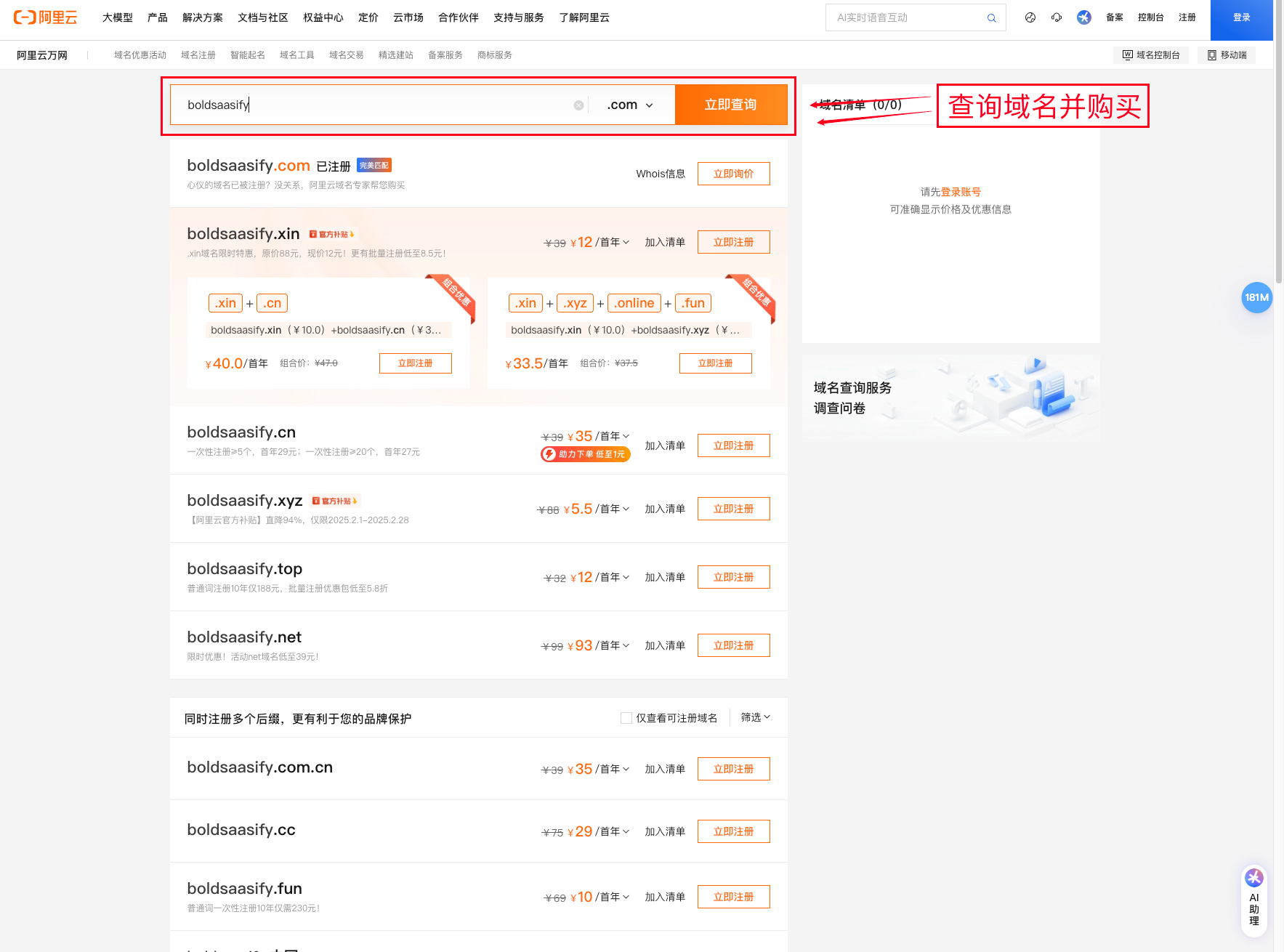Click the 注册 link in the header
1284x952 pixels.
click(x=1187, y=17)
